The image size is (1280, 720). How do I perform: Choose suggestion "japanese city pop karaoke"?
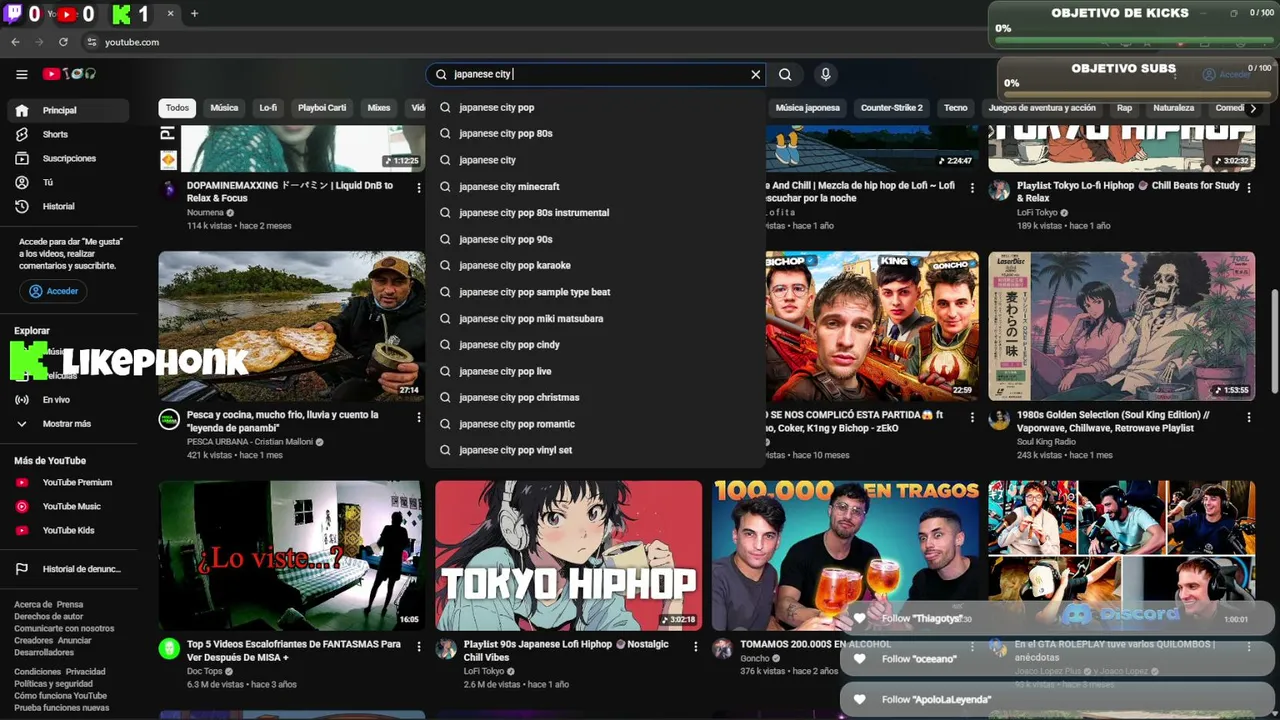point(596,265)
